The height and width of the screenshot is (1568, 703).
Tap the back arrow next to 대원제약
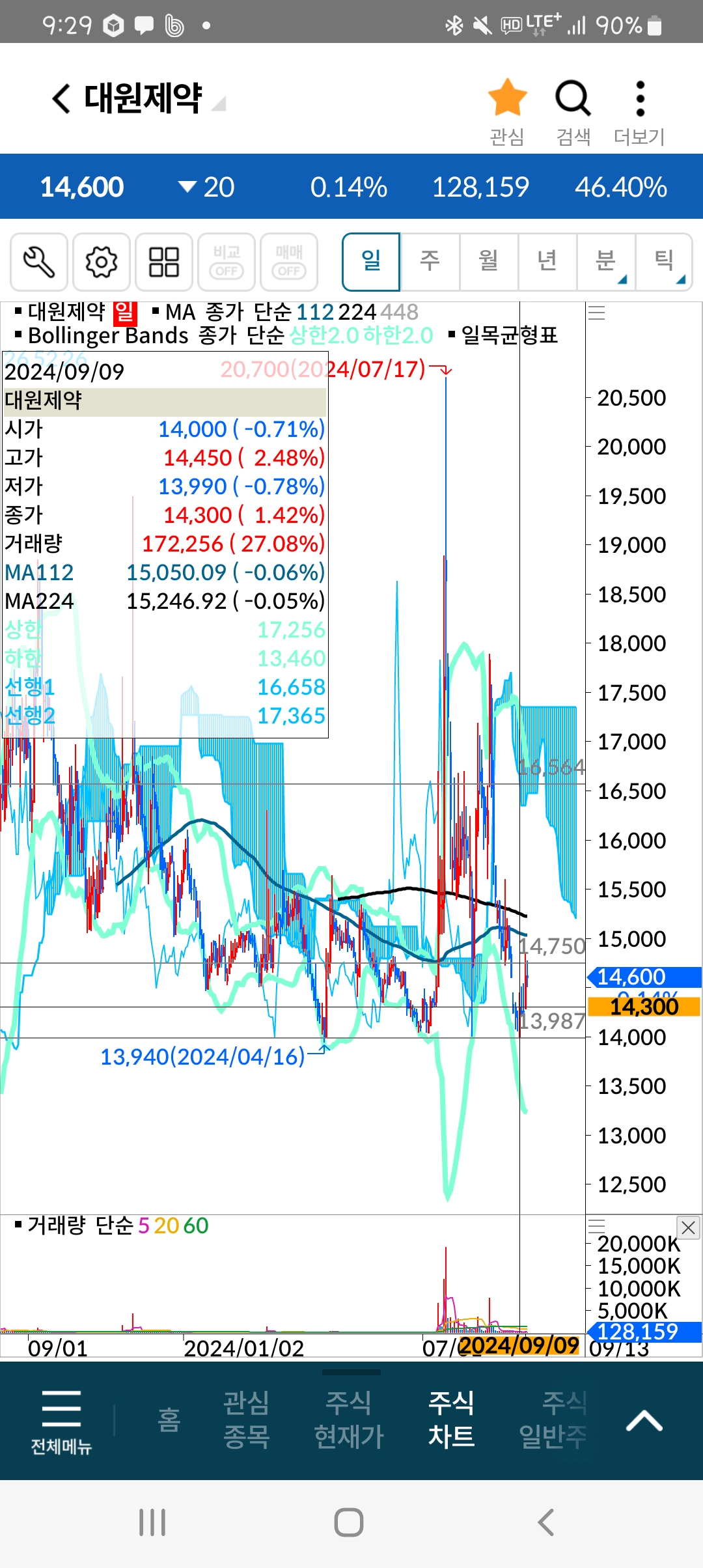click(61, 99)
